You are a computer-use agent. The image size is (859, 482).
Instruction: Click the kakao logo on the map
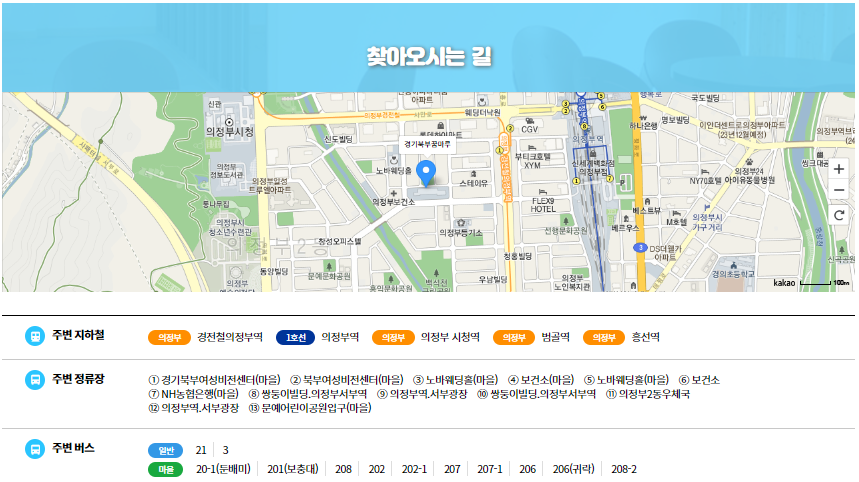[785, 283]
